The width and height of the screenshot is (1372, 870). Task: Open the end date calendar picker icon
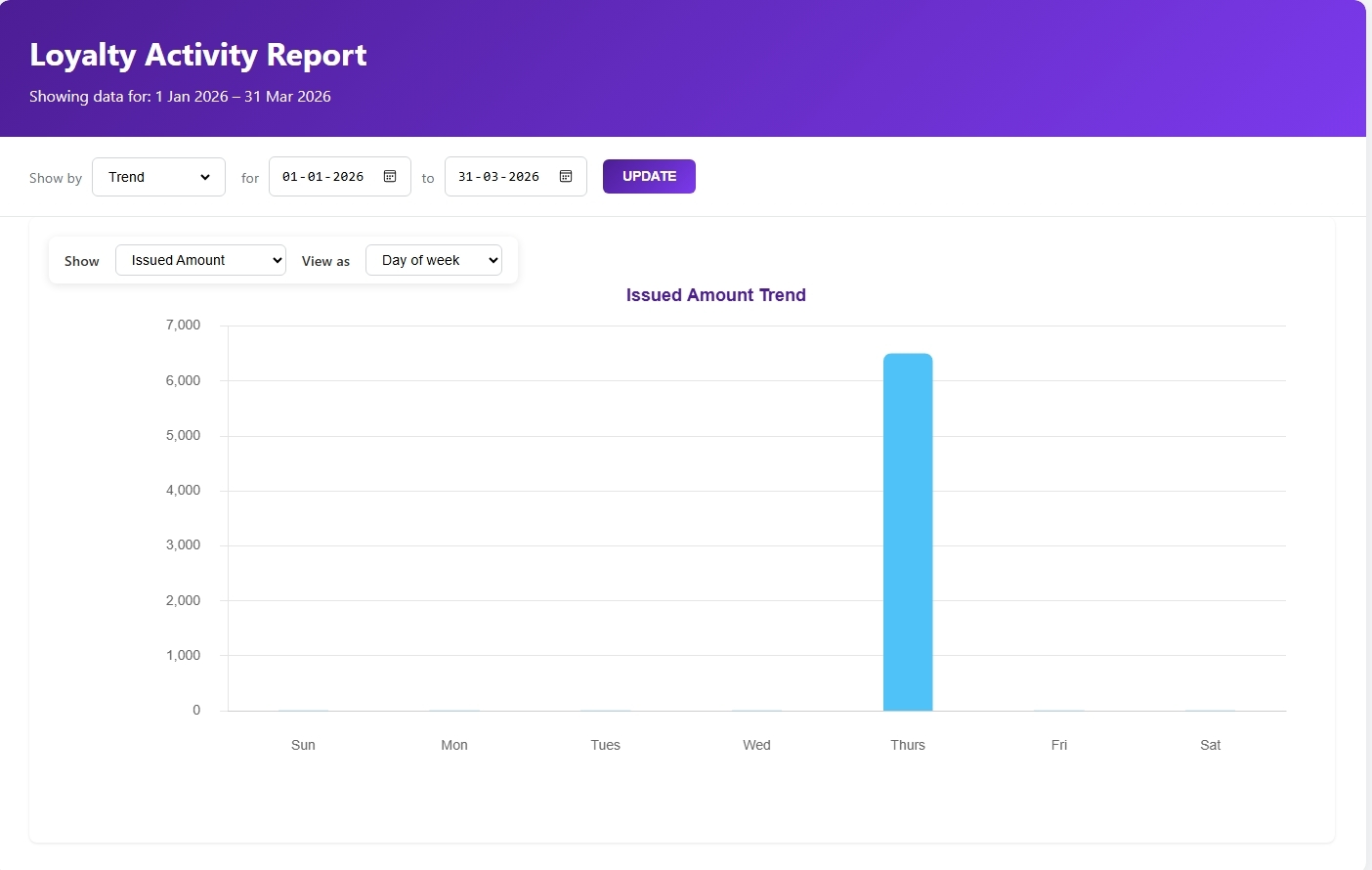coord(565,176)
